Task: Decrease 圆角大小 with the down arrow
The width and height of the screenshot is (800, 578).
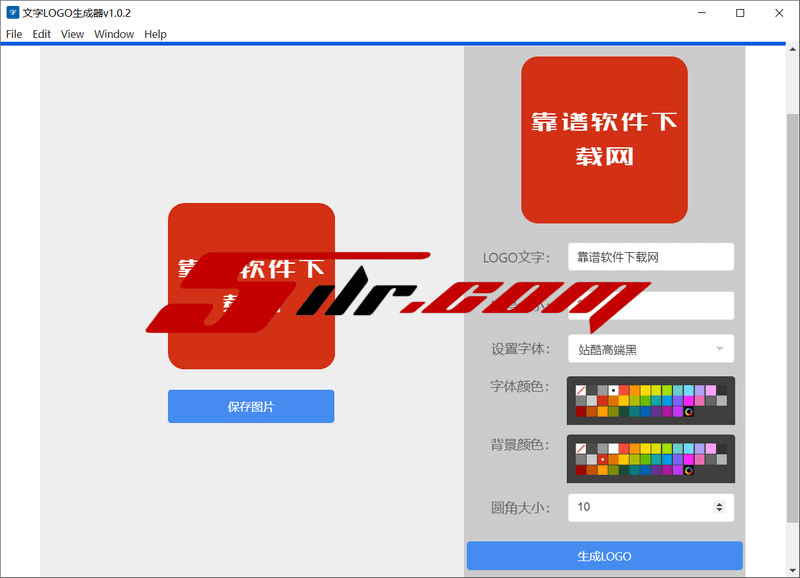Action: tap(719, 510)
